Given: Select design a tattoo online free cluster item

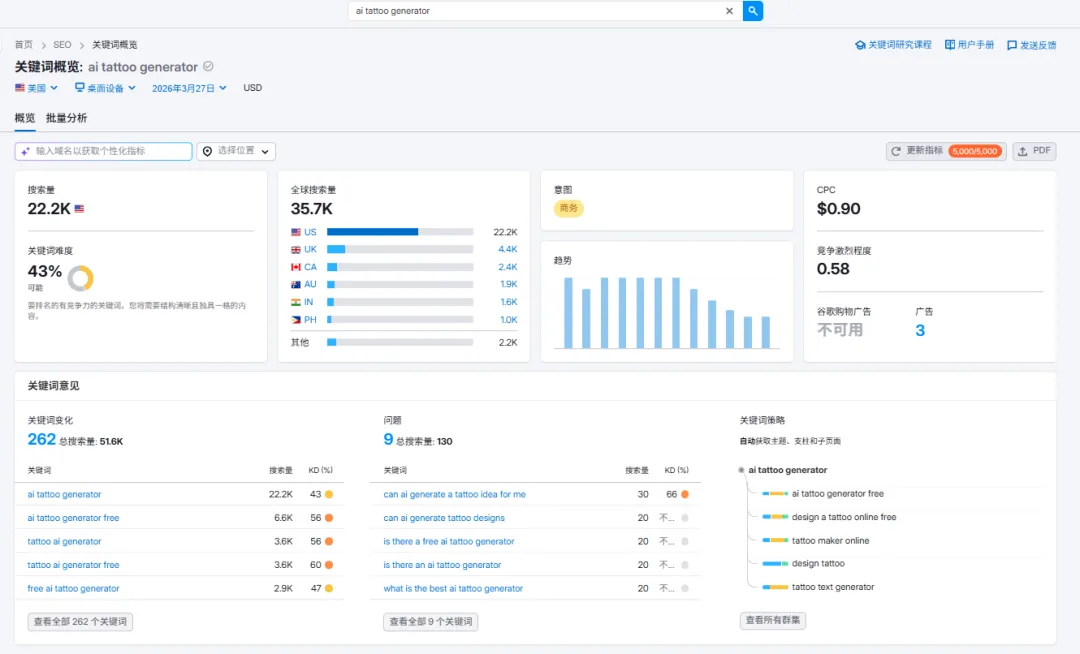Looking at the screenshot, I should [844, 517].
